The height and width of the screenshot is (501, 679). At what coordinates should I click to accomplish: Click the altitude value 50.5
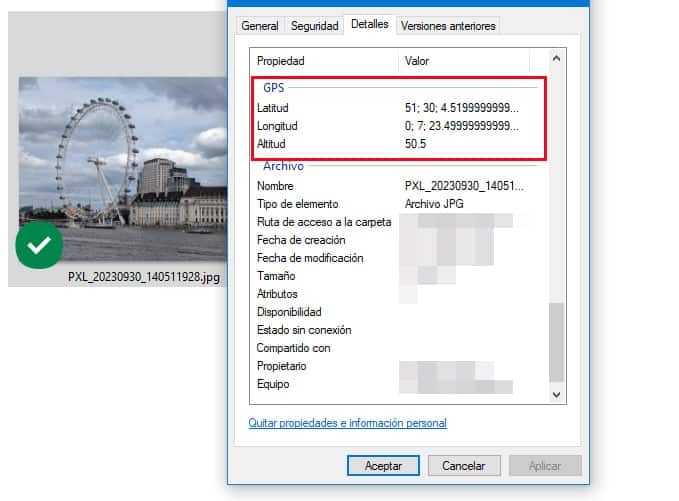click(x=415, y=144)
